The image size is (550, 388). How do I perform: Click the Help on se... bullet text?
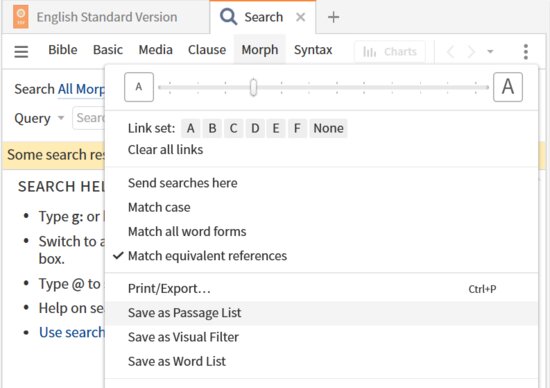click(71, 308)
